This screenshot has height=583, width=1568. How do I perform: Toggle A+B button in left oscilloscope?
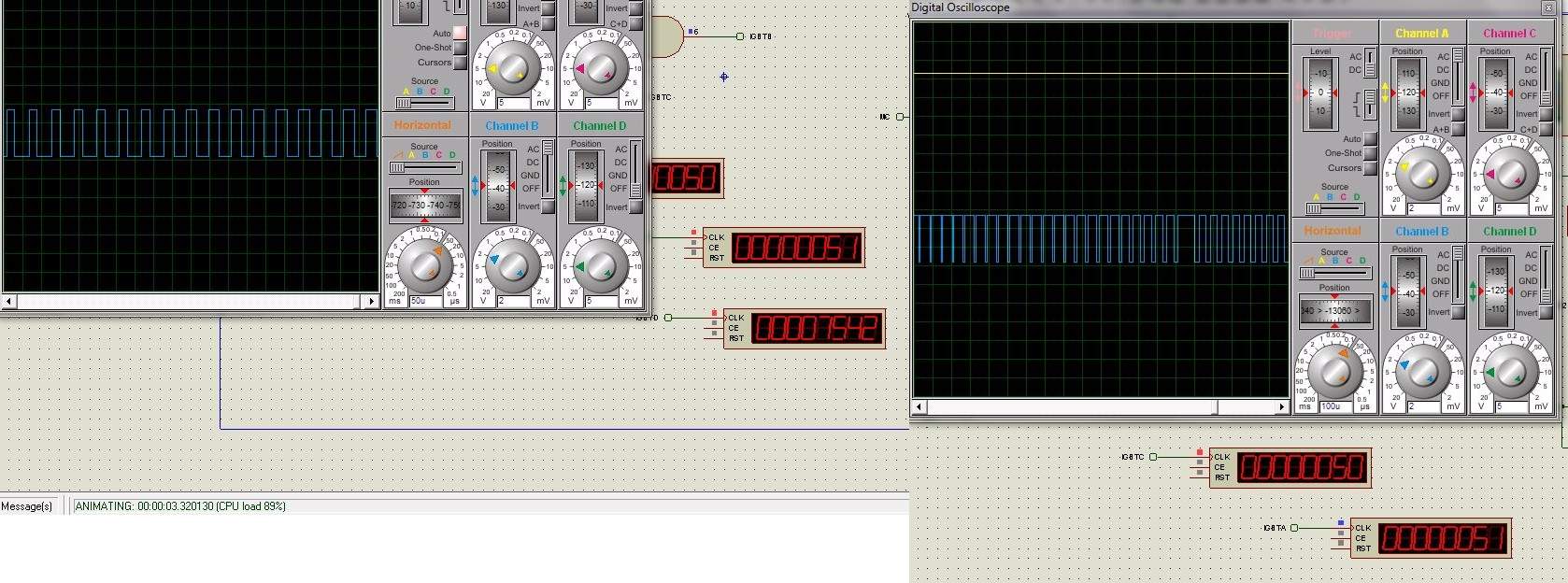click(x=549, y=24)
